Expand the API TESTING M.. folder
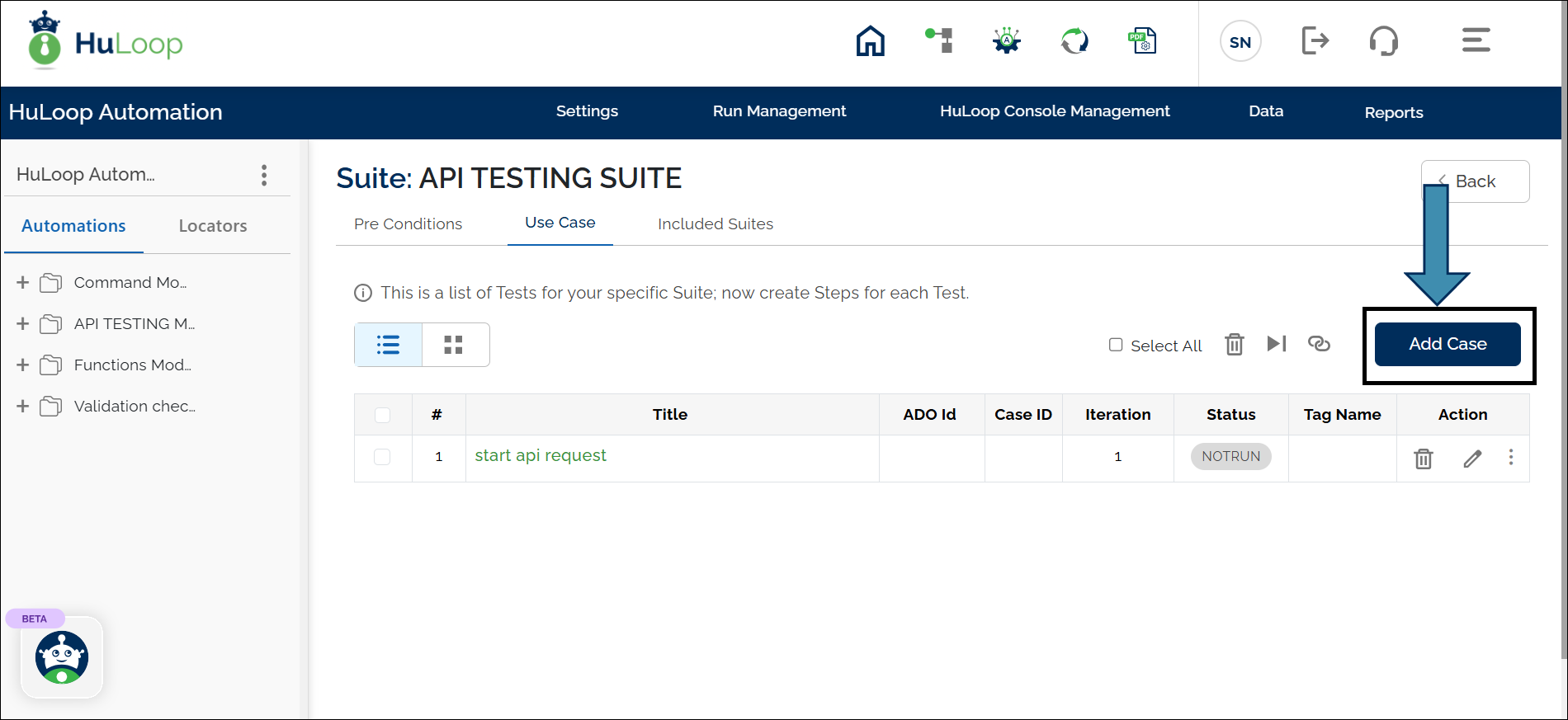1568x720 pixels. (23, 324)
